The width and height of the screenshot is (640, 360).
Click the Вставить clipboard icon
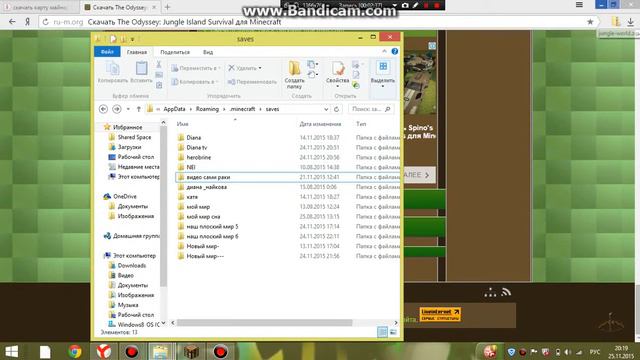(141, 73)
